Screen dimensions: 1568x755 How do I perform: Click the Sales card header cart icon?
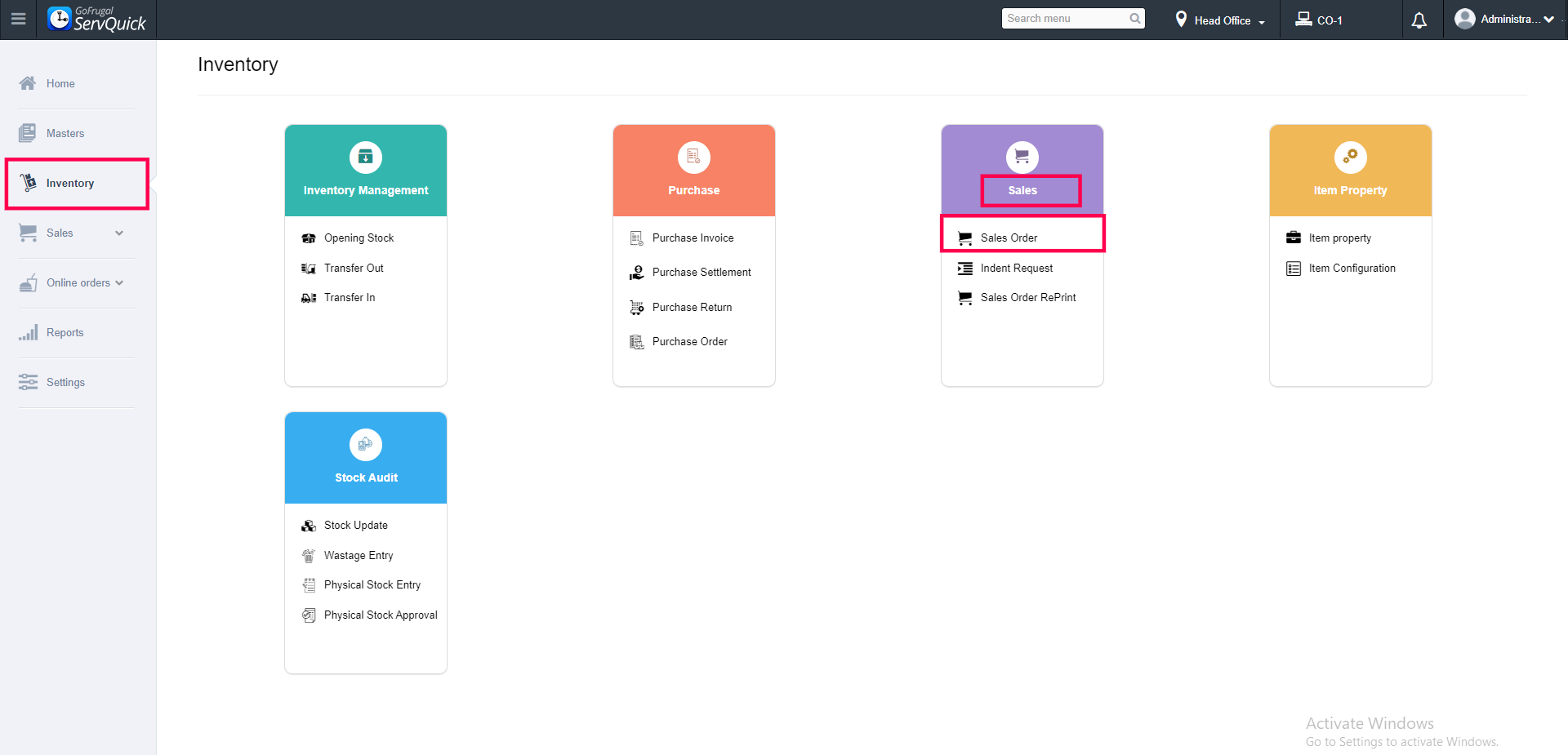click(1022, 158)
